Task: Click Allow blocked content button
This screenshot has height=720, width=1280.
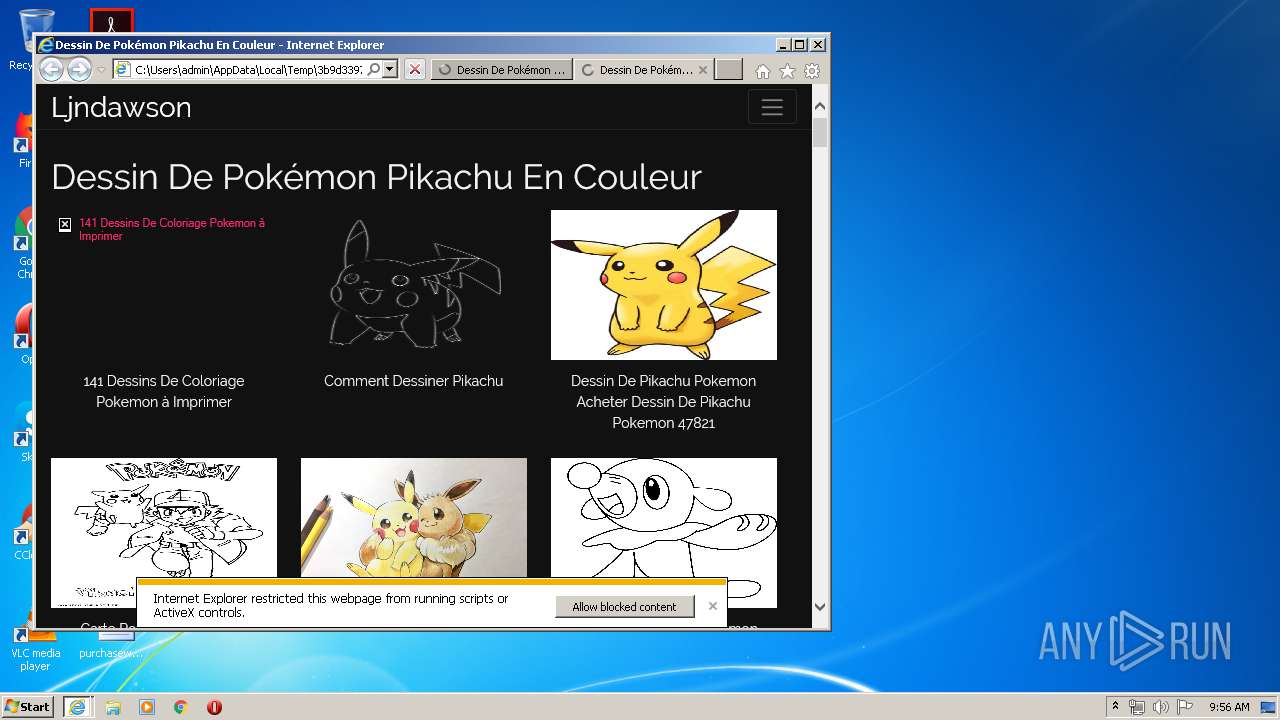Action: (624, 607)
